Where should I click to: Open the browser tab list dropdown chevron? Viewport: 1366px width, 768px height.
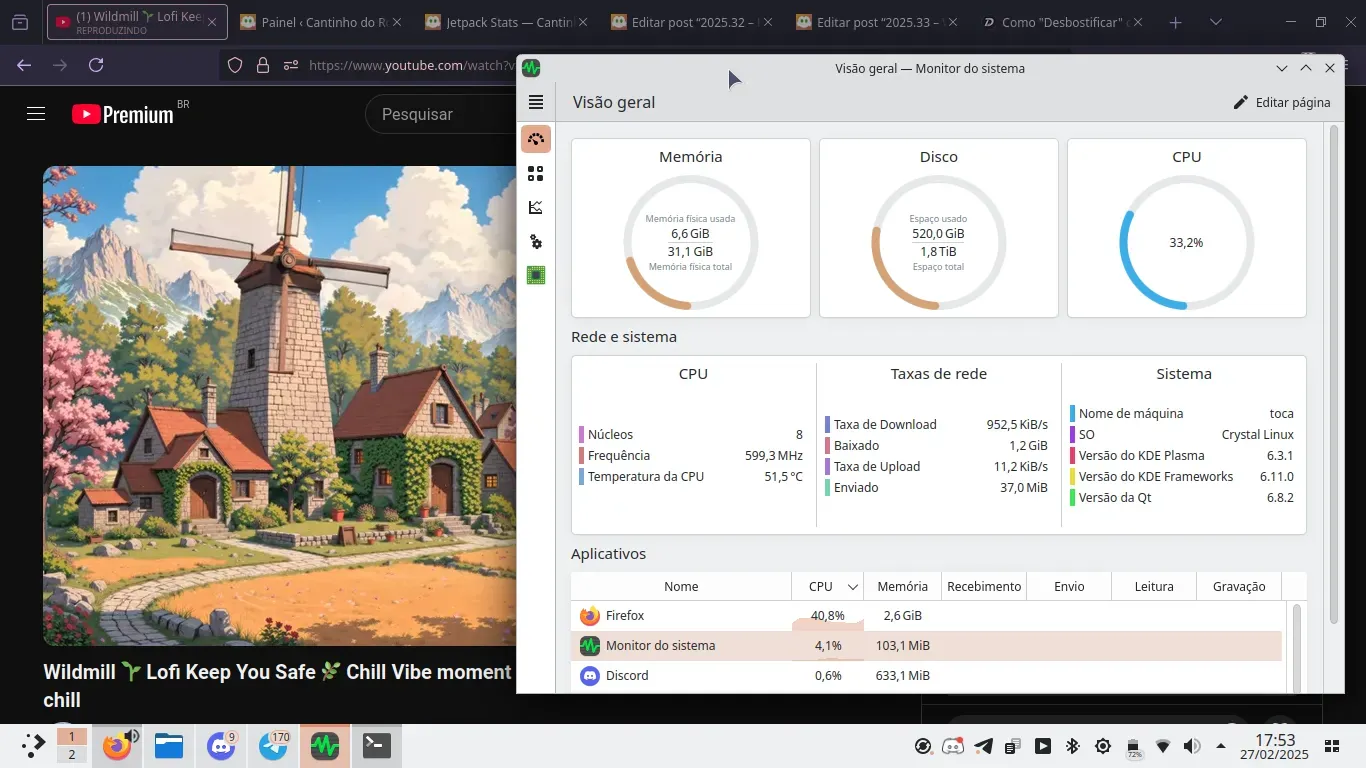tap(1216, 22)
